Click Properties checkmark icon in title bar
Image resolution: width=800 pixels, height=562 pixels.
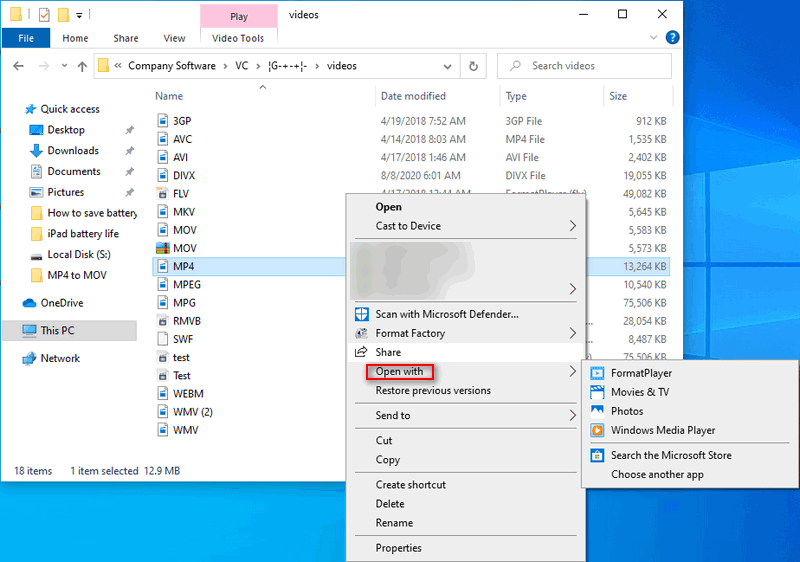tap(44, 15)
